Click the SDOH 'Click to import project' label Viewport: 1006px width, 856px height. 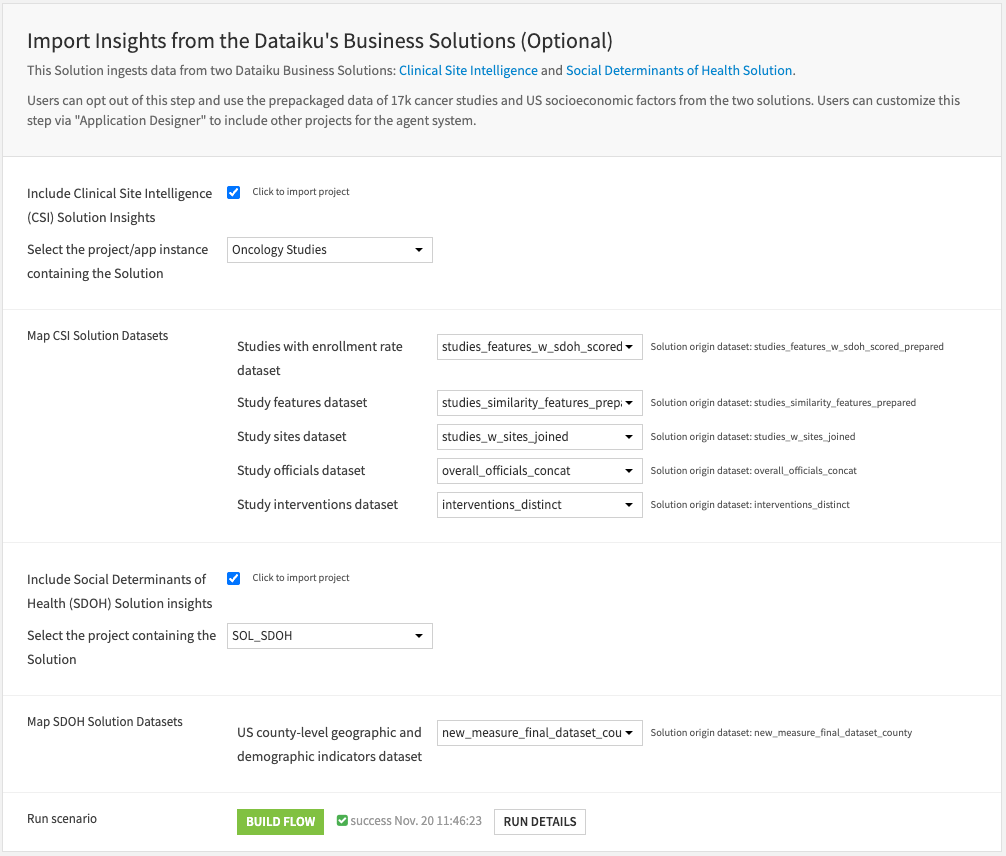(300, 578)
